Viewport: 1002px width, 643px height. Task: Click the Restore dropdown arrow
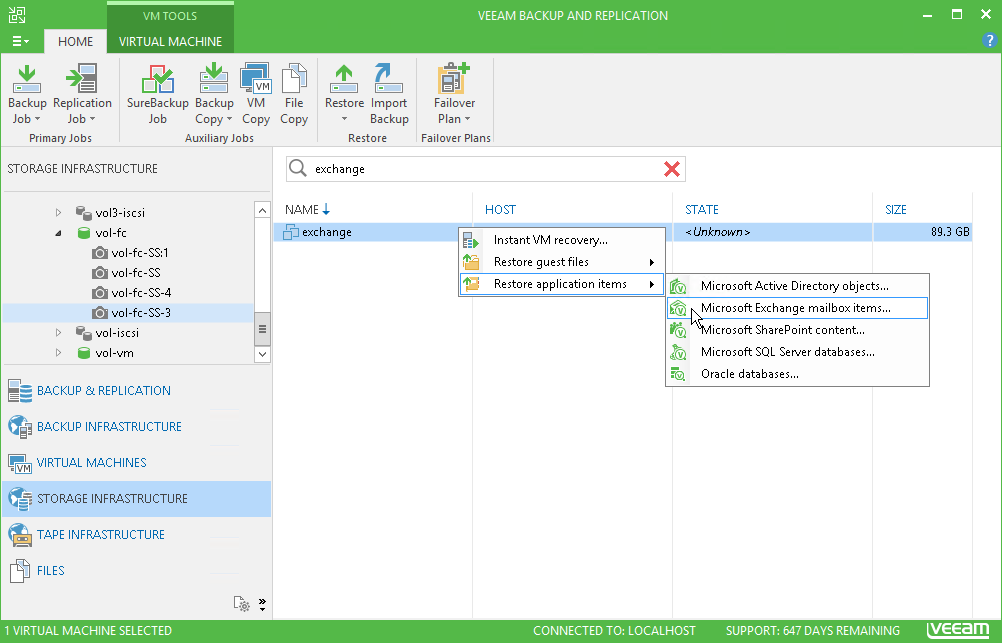(x=344, y=119)
